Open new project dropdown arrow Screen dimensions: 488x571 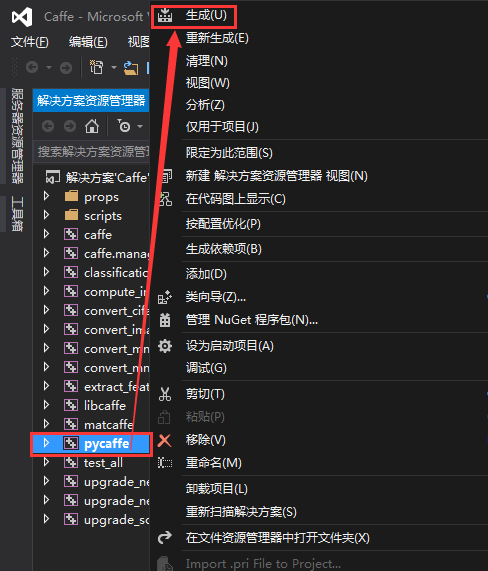point(114,68)
